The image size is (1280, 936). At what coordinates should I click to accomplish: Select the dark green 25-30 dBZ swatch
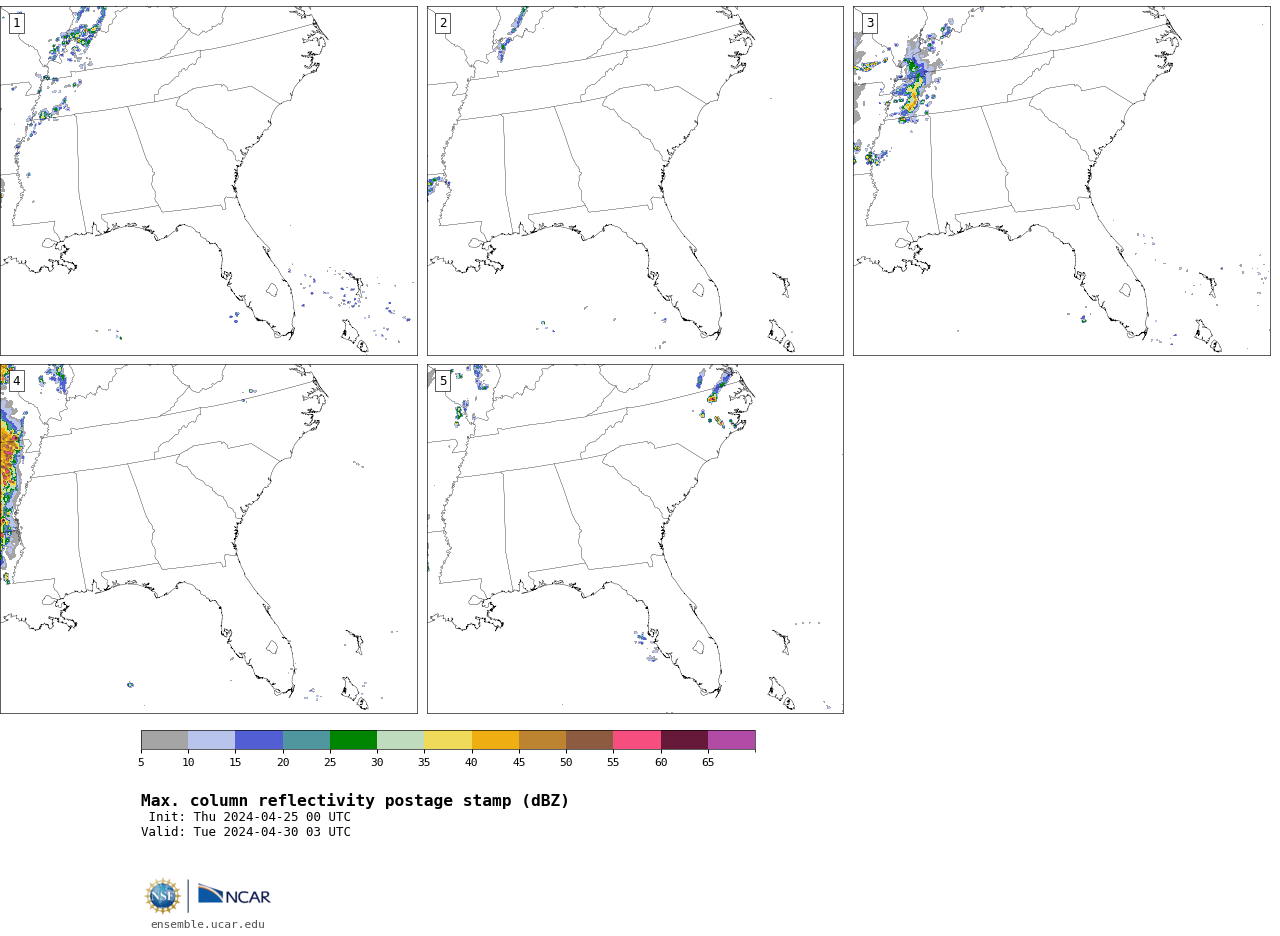pos(353,740)
